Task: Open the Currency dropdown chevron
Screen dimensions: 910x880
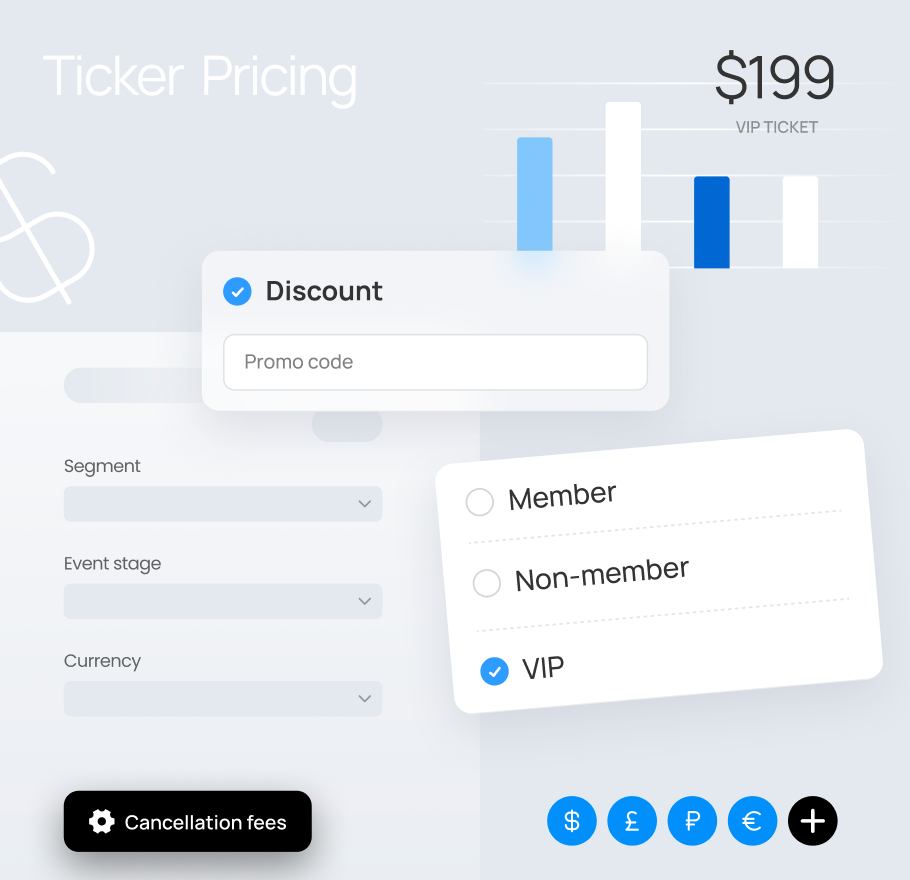Action: [x=364, y=698]
